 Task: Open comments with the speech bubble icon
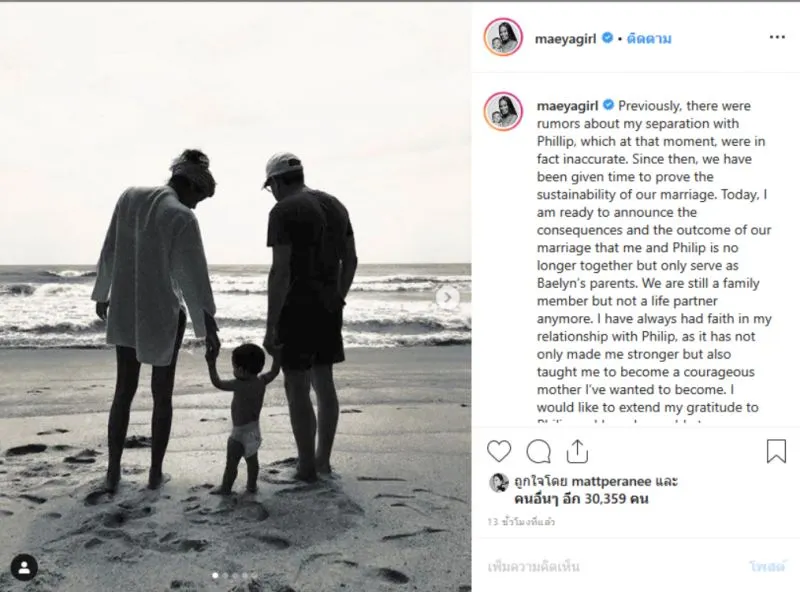click(x=538, y=451)
